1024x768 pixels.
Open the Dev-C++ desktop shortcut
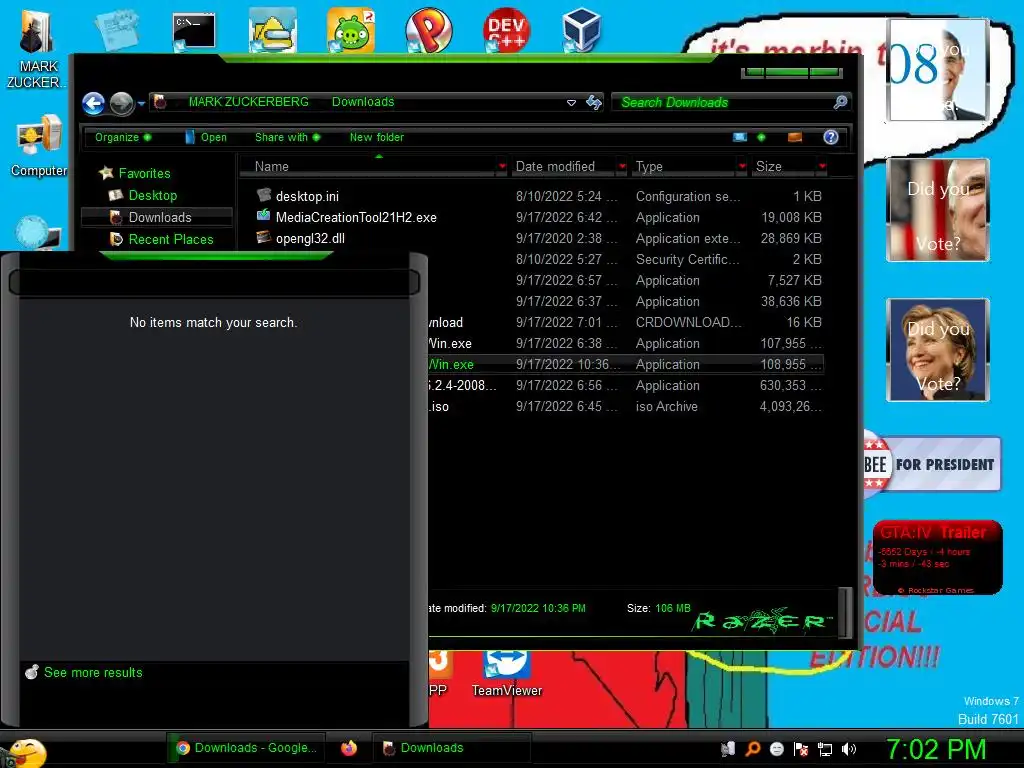tap(506, 30)
